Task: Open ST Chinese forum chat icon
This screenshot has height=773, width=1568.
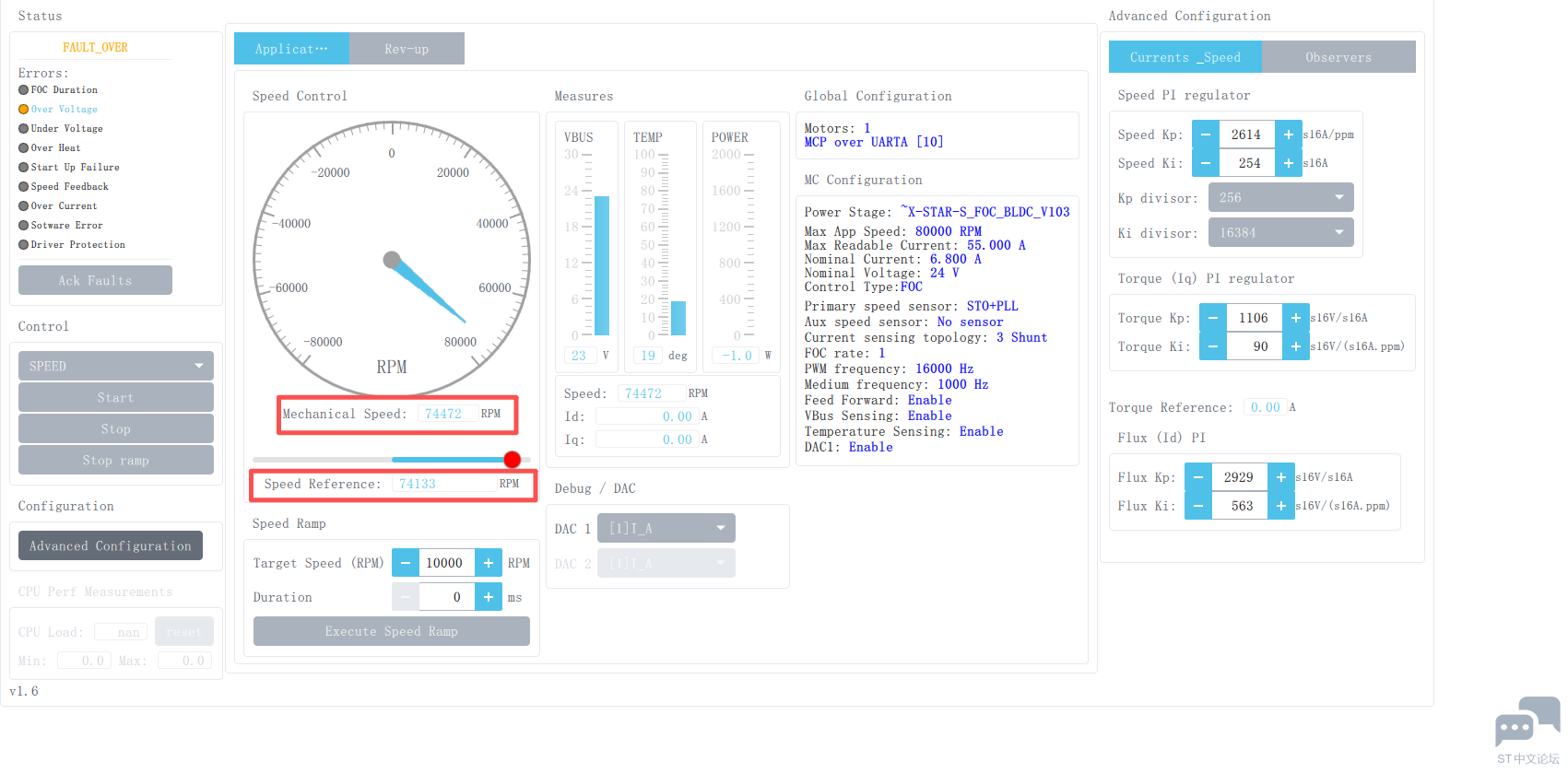Action: (x=1527, y=722)
